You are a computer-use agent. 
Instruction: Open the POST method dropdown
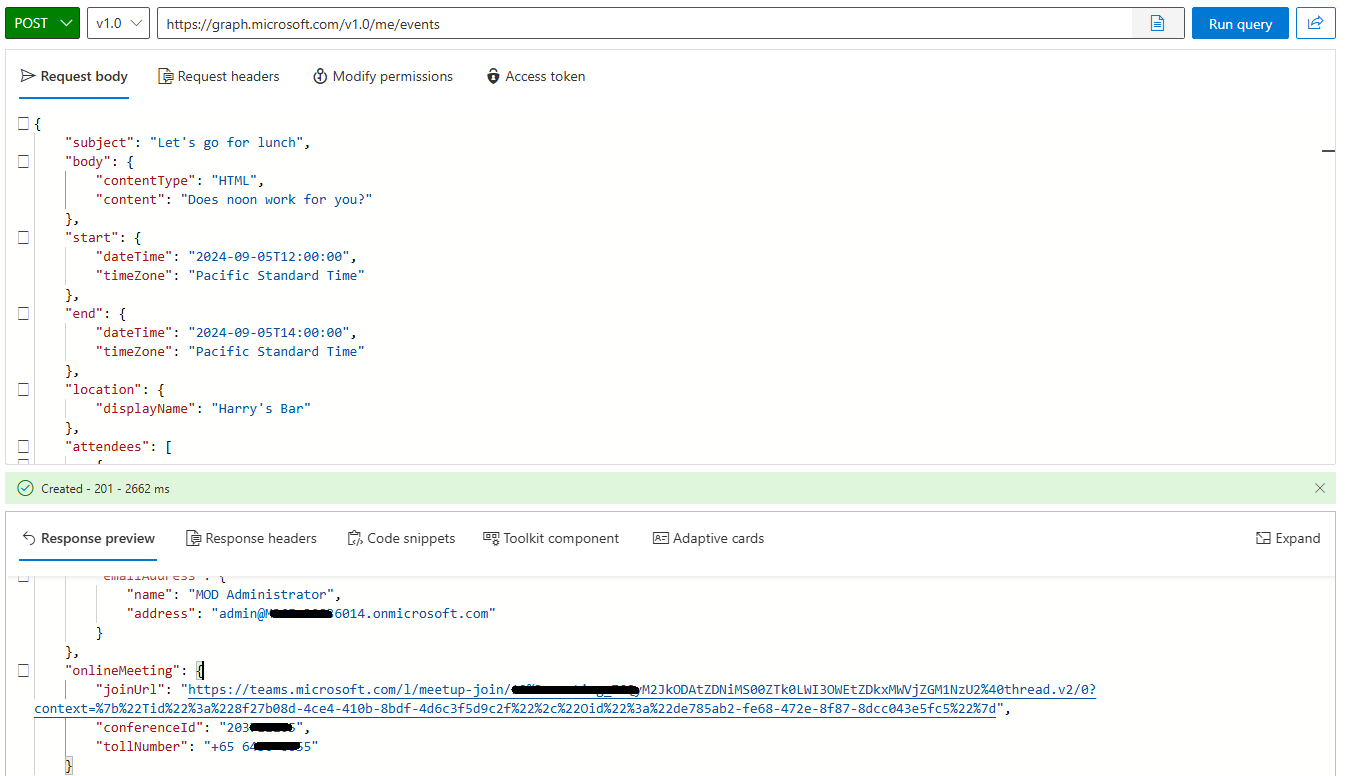pos(42,22)
